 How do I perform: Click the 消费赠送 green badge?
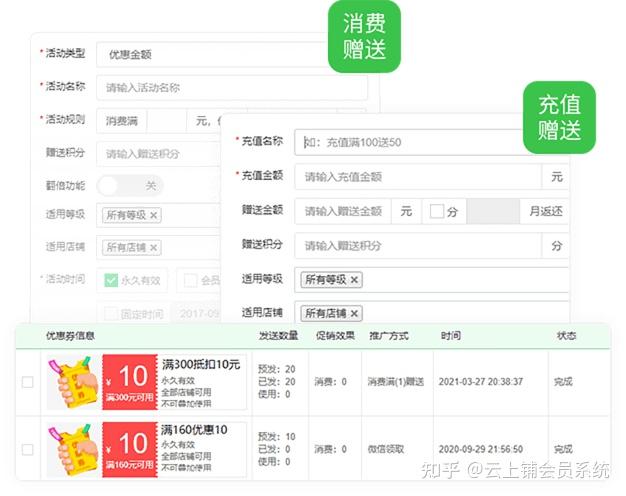[x=364, y=36]
